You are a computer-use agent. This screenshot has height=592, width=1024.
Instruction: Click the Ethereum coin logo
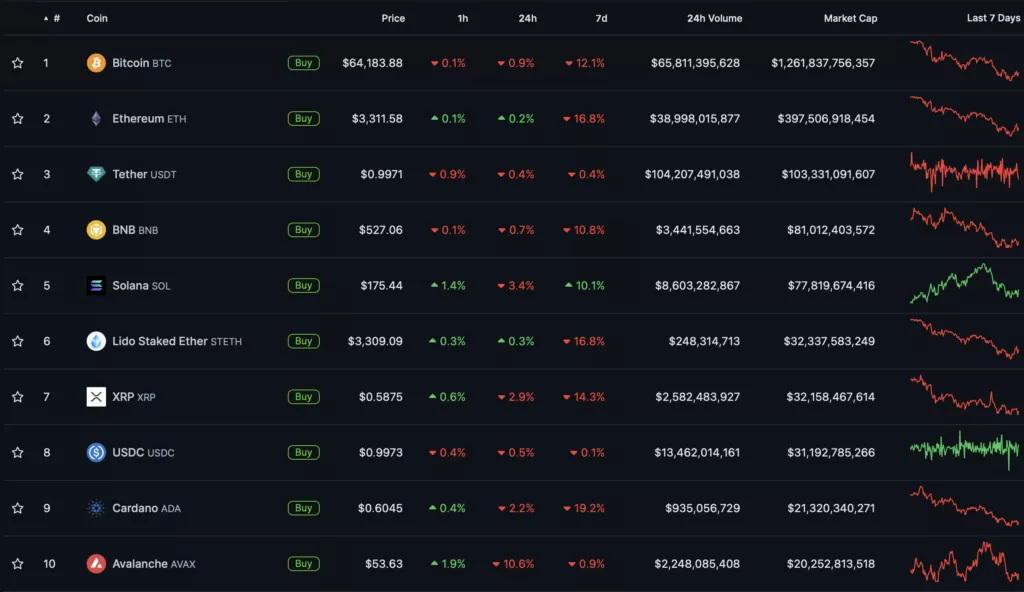pos(96,118)
